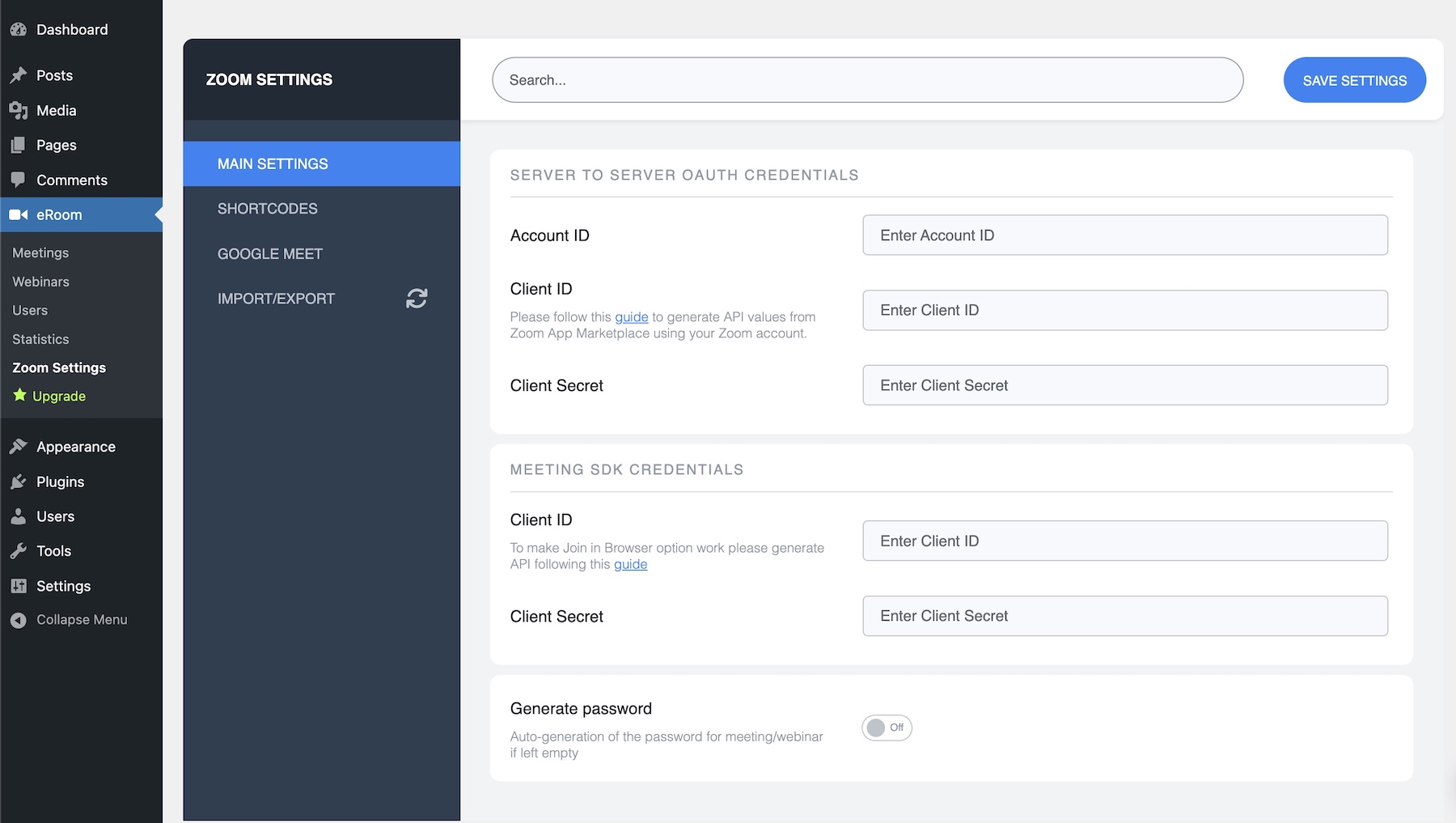Click the Posts pushpin icon
The image size is (1456, 823).
tap(19, 75)
